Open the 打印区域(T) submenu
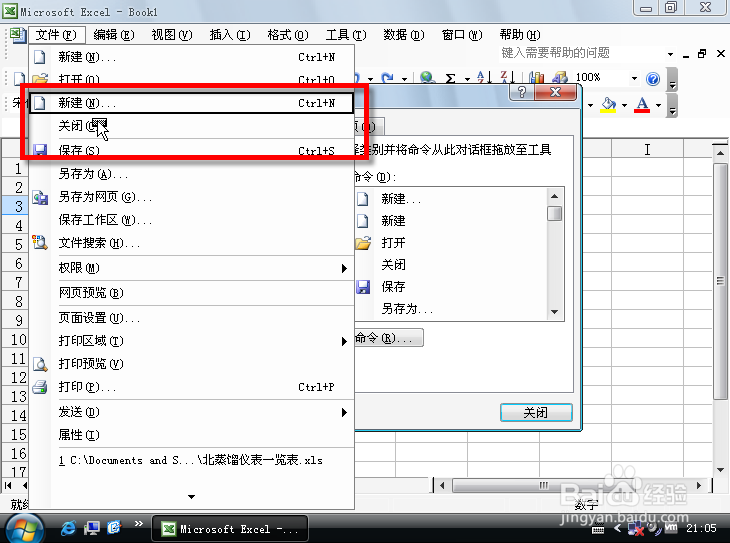The image size is (730, 543). [x=191, y=341]
